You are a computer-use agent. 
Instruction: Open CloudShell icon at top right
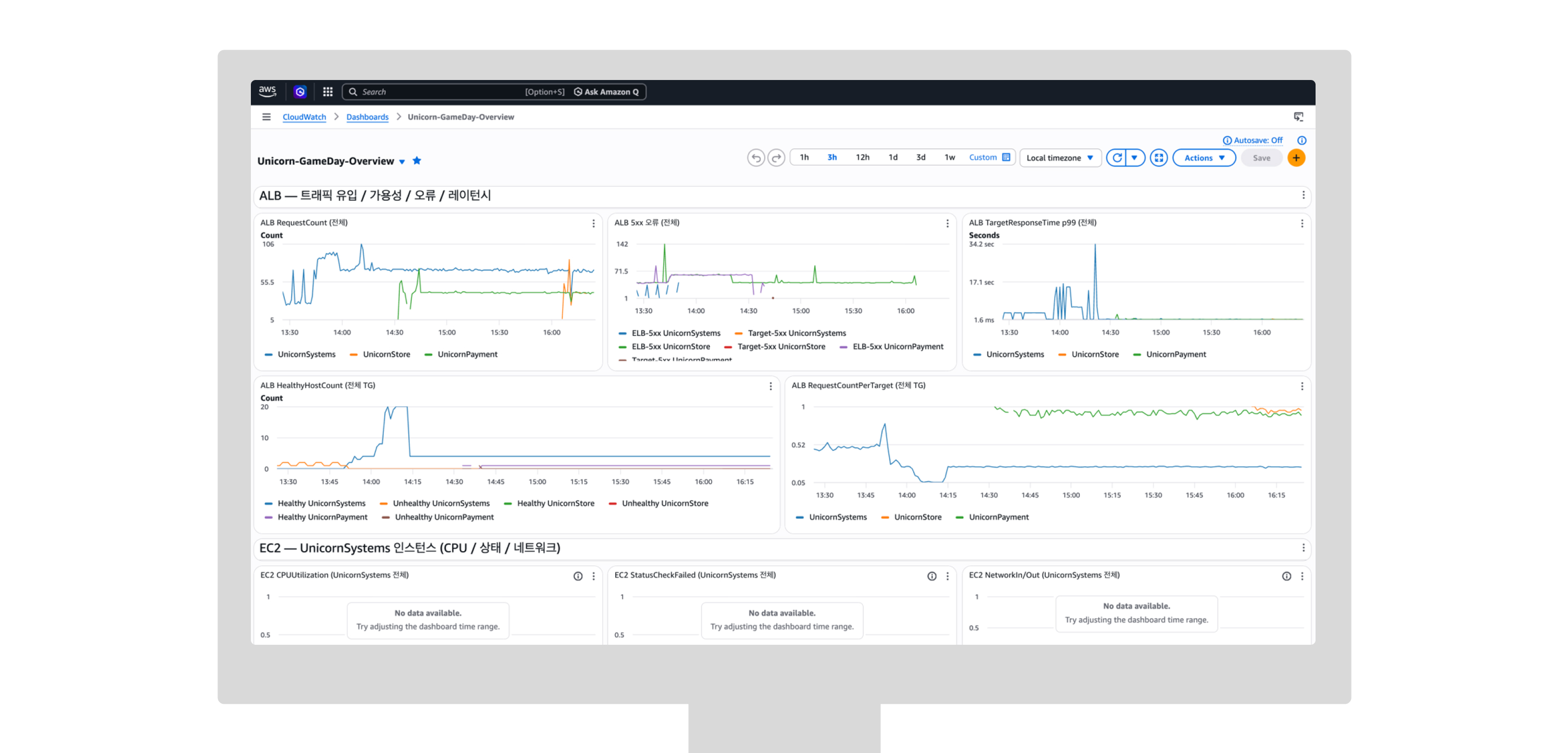(x=1298, y=117)
